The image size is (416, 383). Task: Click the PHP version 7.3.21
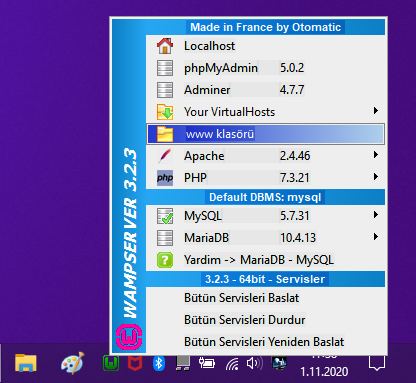[x=295, y=178]
